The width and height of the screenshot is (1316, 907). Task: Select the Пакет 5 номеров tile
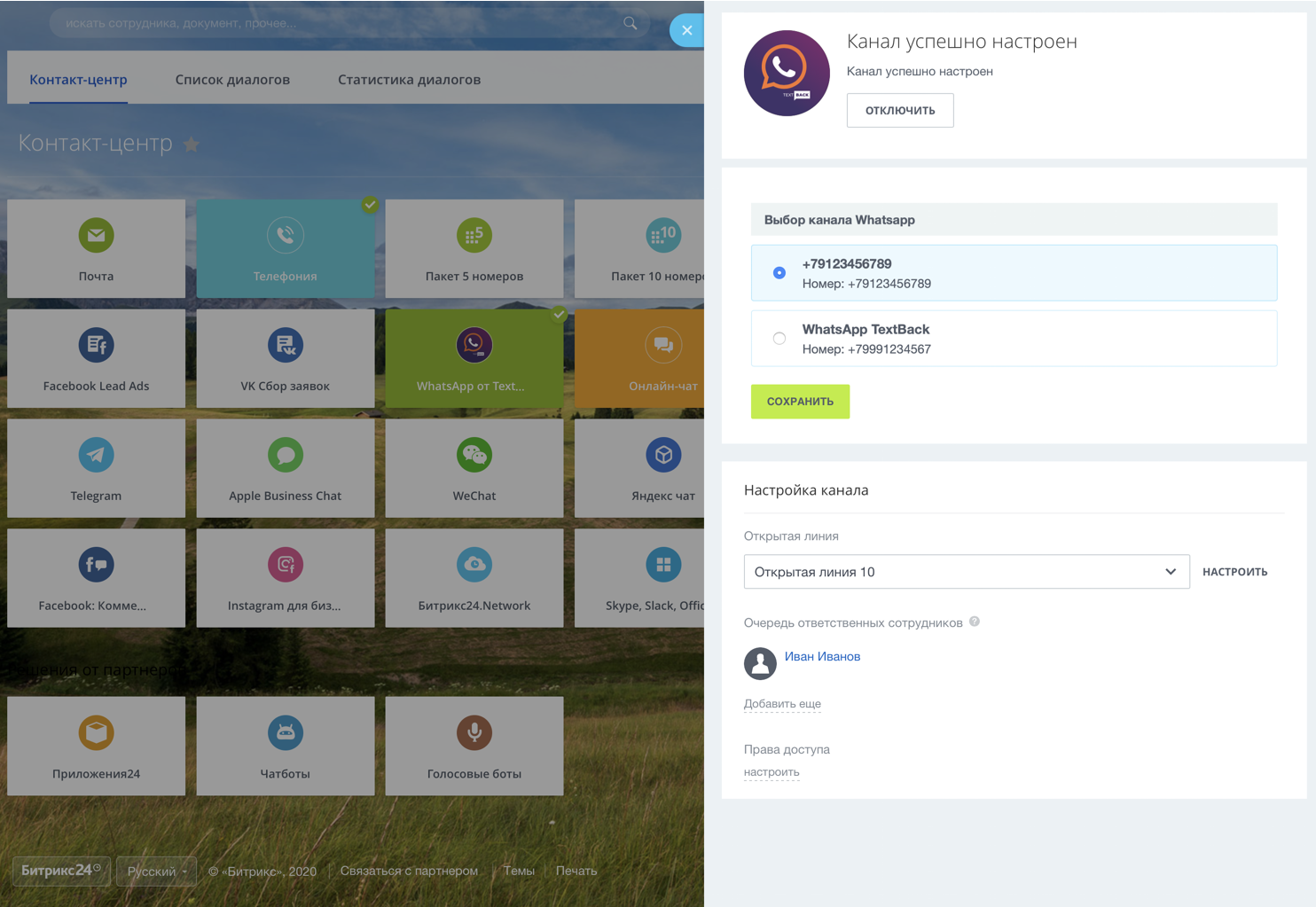474,248
